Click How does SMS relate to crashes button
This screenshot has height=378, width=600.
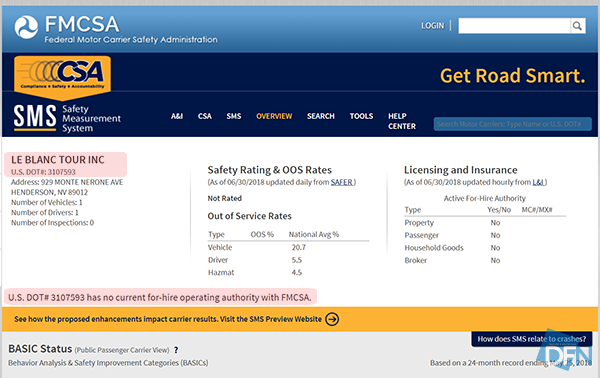tap(532, 339)
